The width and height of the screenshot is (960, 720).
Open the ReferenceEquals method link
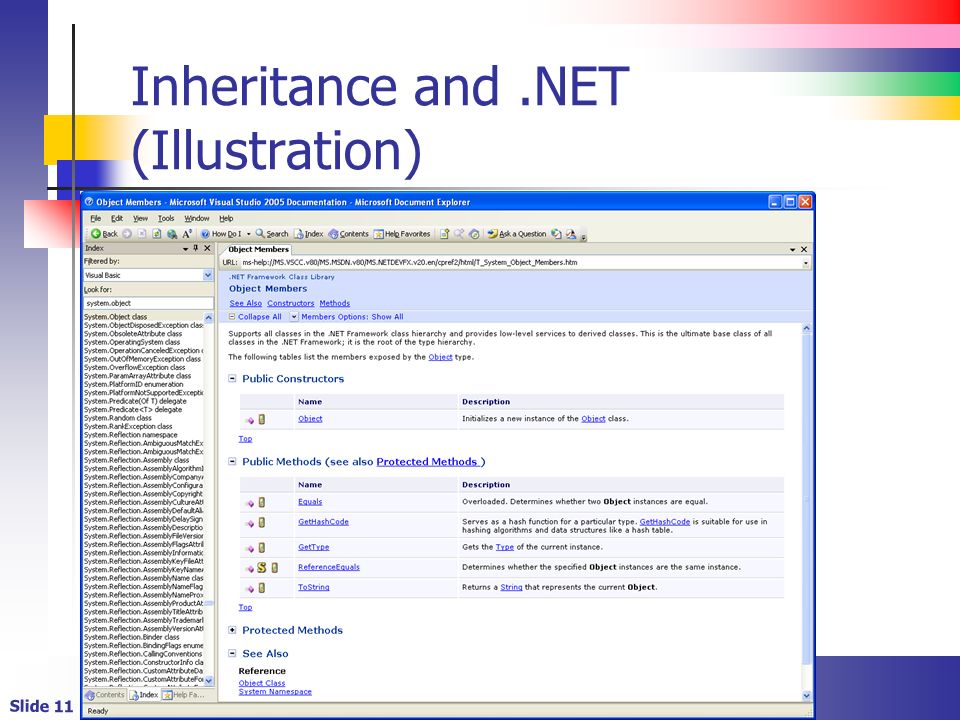[x=329, y=568]
